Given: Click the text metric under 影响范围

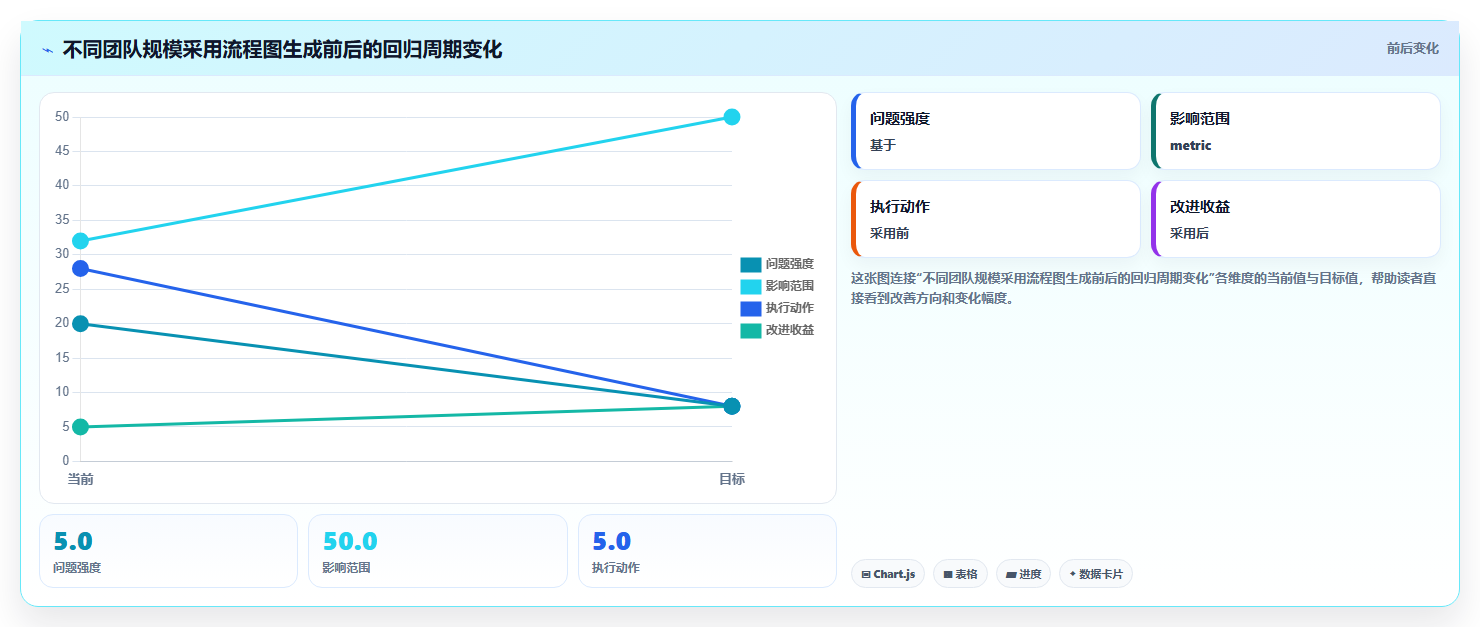Looking at the screenshot, I should pos(1190,145).
